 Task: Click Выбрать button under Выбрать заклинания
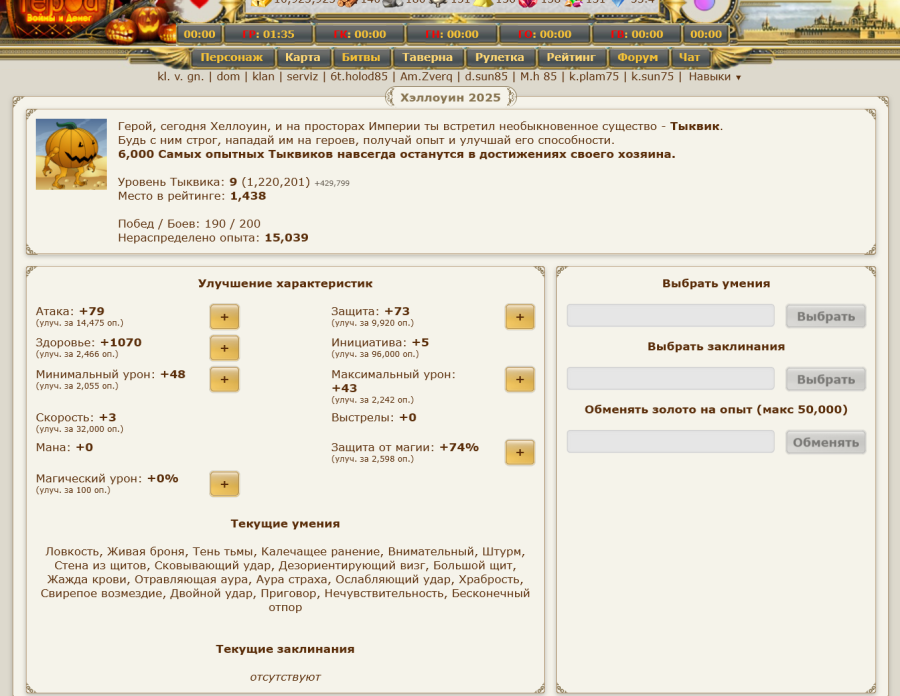pos(825,379)
